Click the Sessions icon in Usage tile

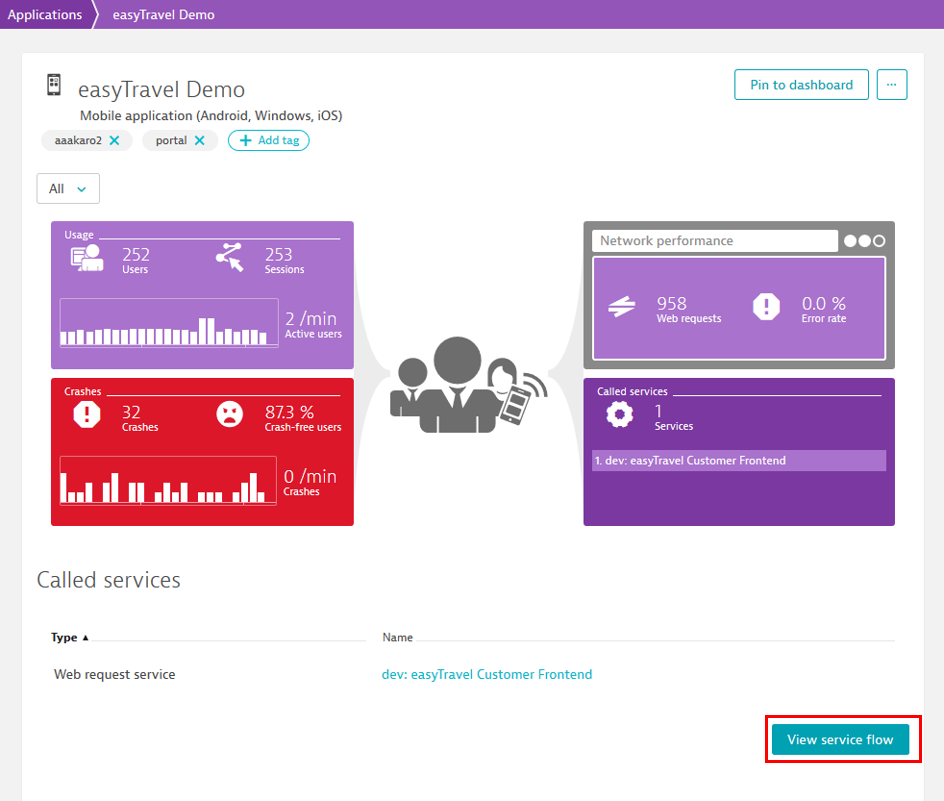229,257
